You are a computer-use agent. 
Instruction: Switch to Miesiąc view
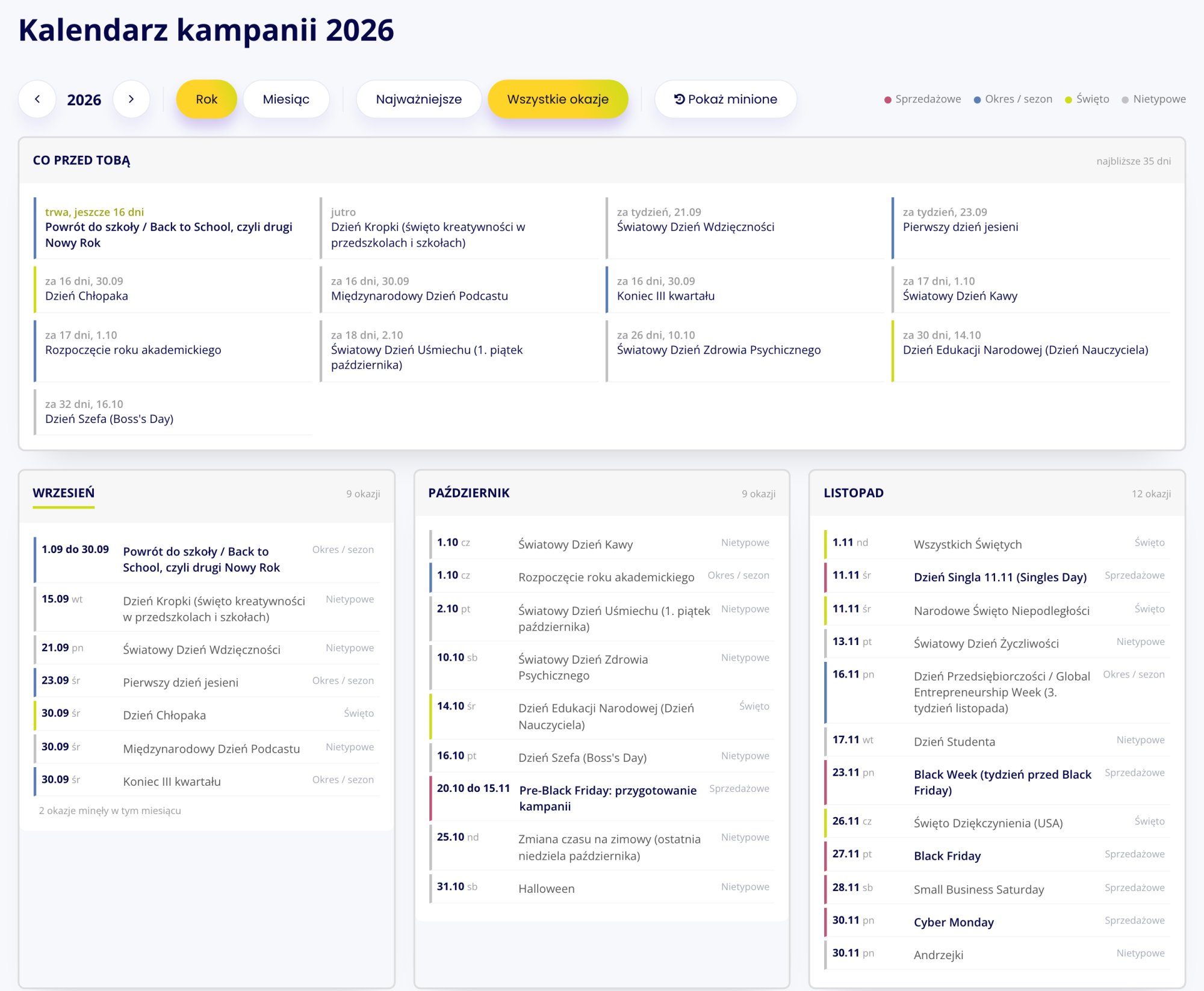286,99
